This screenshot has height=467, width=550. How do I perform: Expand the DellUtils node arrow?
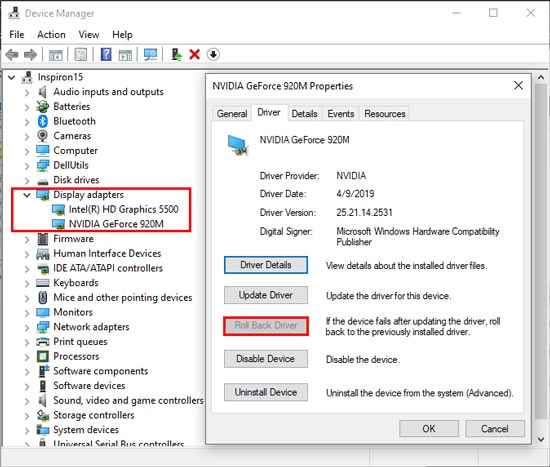27,166
